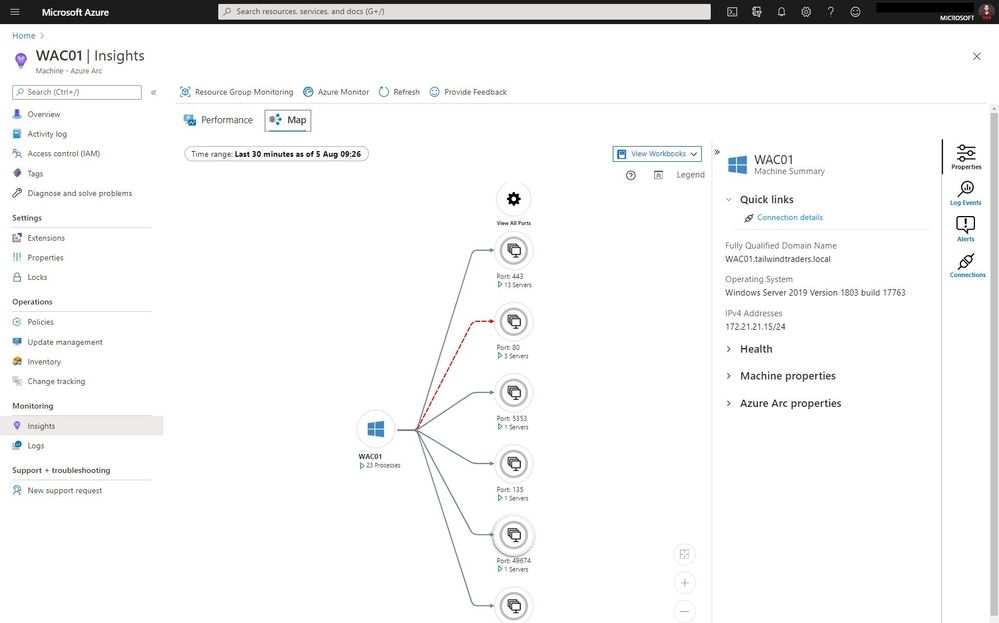Select the Port: 443 server group node
The image size is (999, 623).
(514, 250)
